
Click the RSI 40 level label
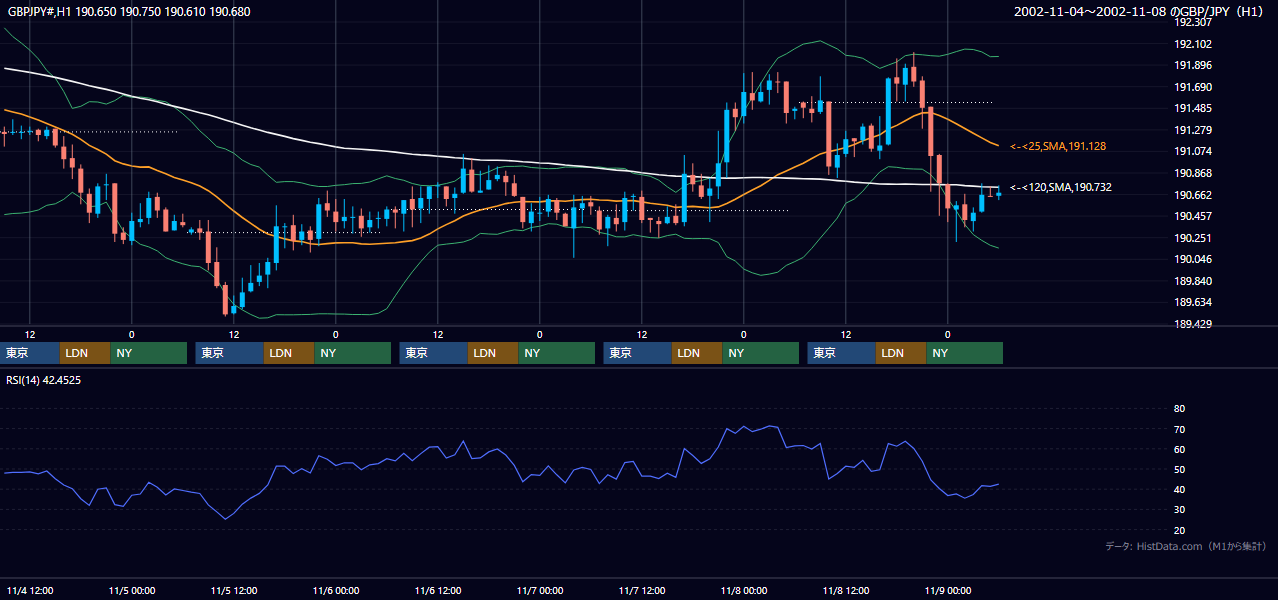[1179, 489]
